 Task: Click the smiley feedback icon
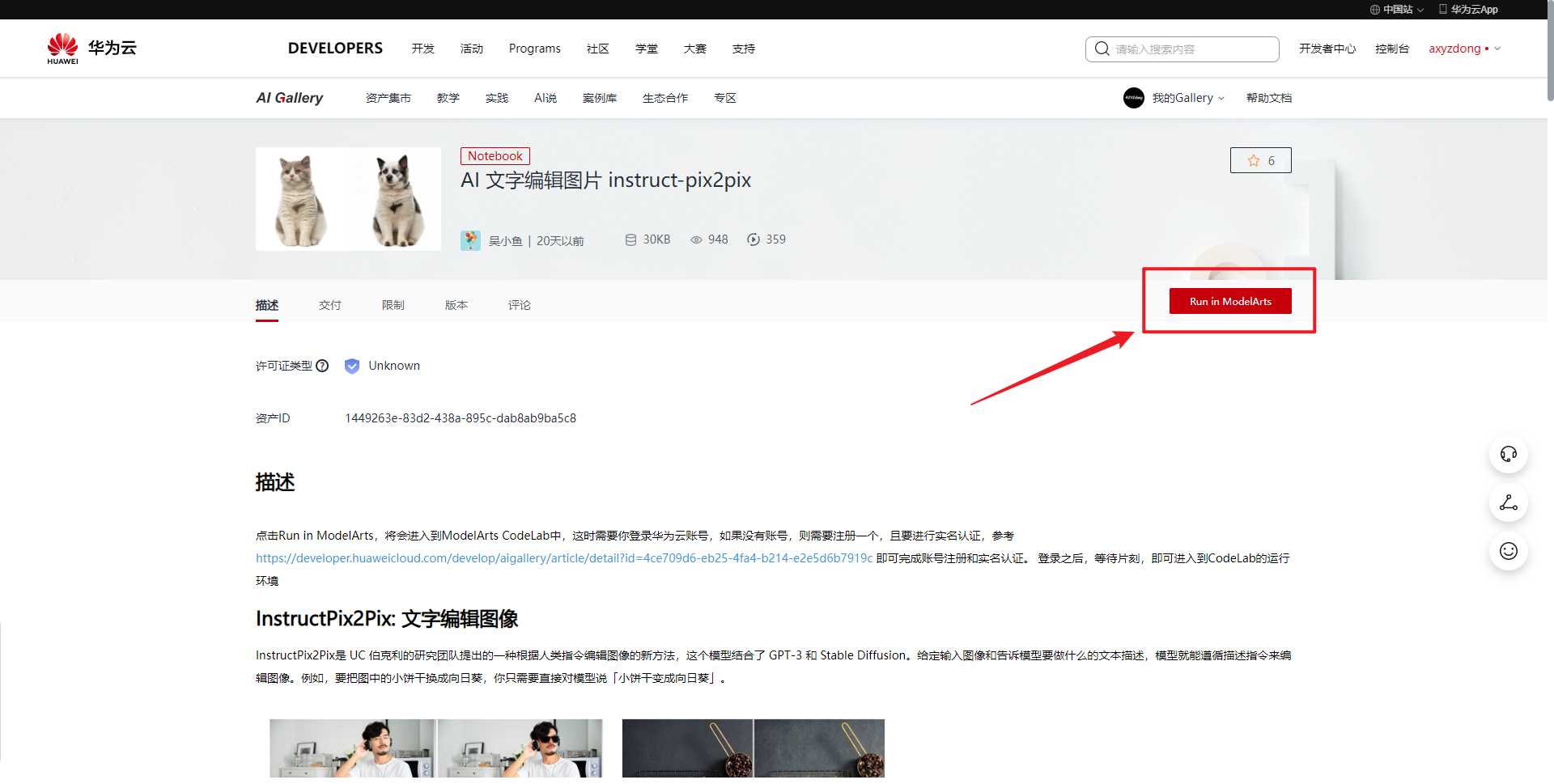point(1509,551)
